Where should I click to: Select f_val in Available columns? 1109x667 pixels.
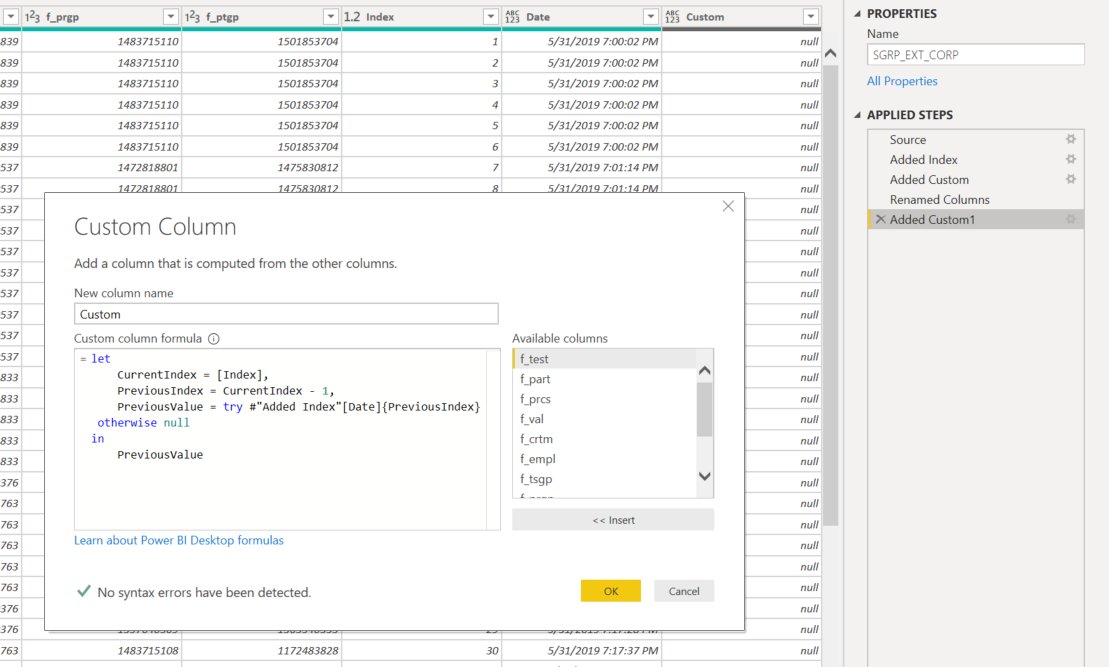tap(605, 419)
